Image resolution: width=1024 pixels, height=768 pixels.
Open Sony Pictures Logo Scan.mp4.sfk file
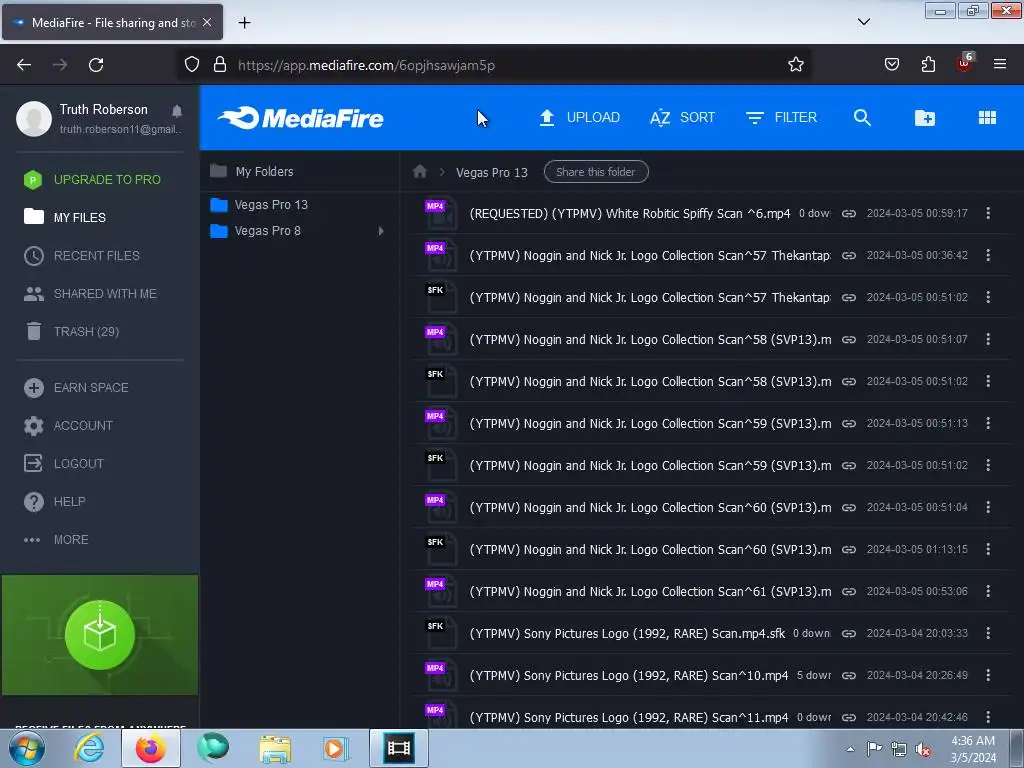click(627, 633)
